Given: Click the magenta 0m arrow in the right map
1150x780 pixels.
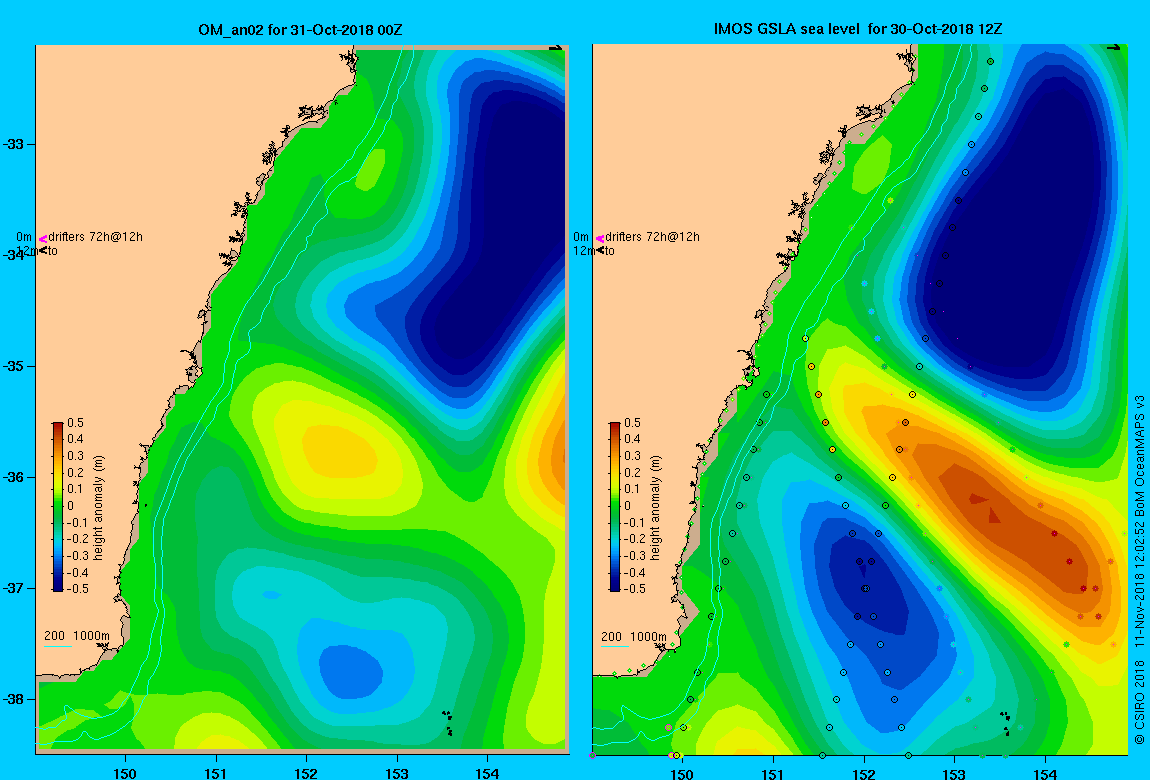Looking at the screenshot, I should pos(600,238).
